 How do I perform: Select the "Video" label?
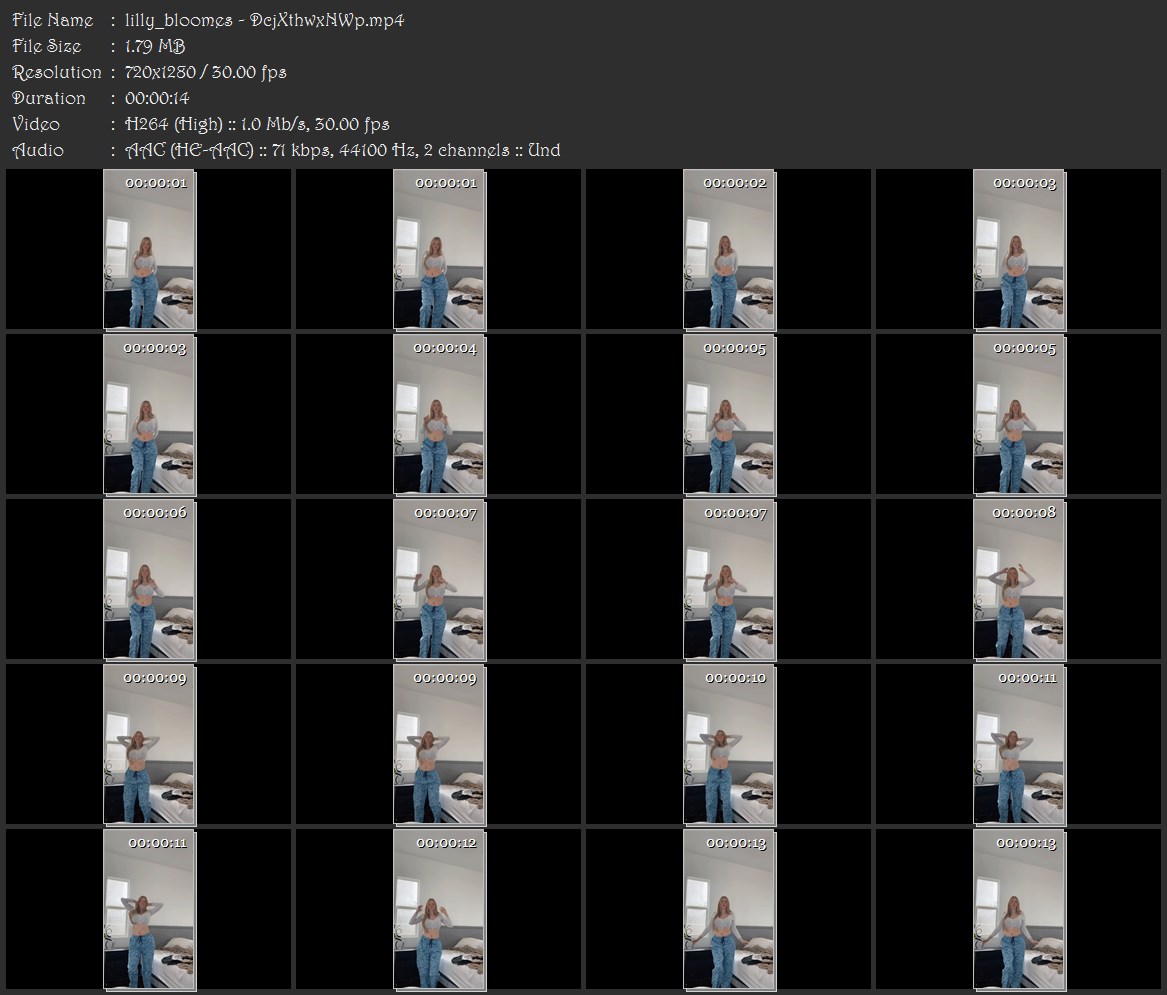click(36, 124)
